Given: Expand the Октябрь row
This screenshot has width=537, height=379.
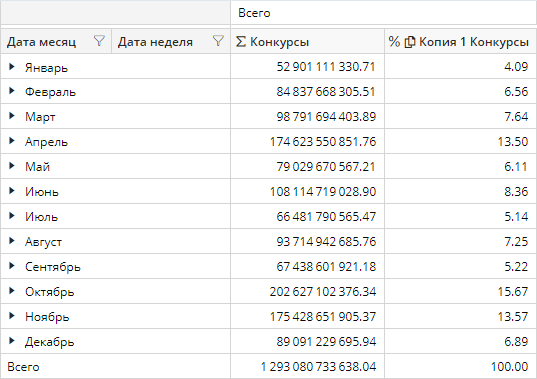Looking at the screenshot, I should click(12, 291).
